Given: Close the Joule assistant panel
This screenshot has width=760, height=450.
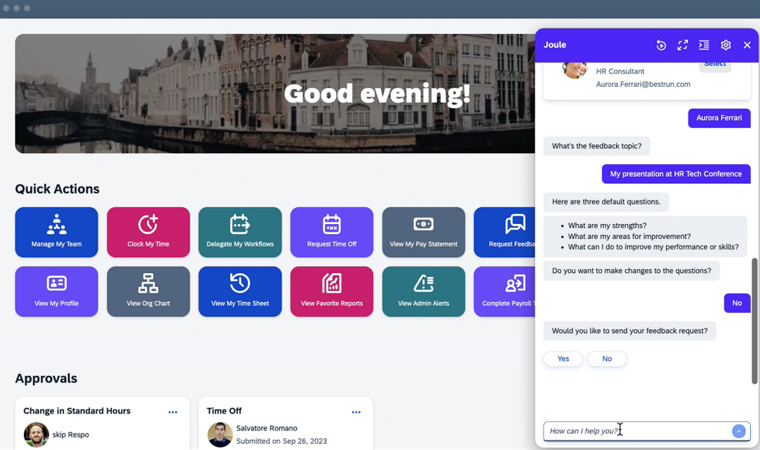Looking at the screenshot, I should 747,45.
